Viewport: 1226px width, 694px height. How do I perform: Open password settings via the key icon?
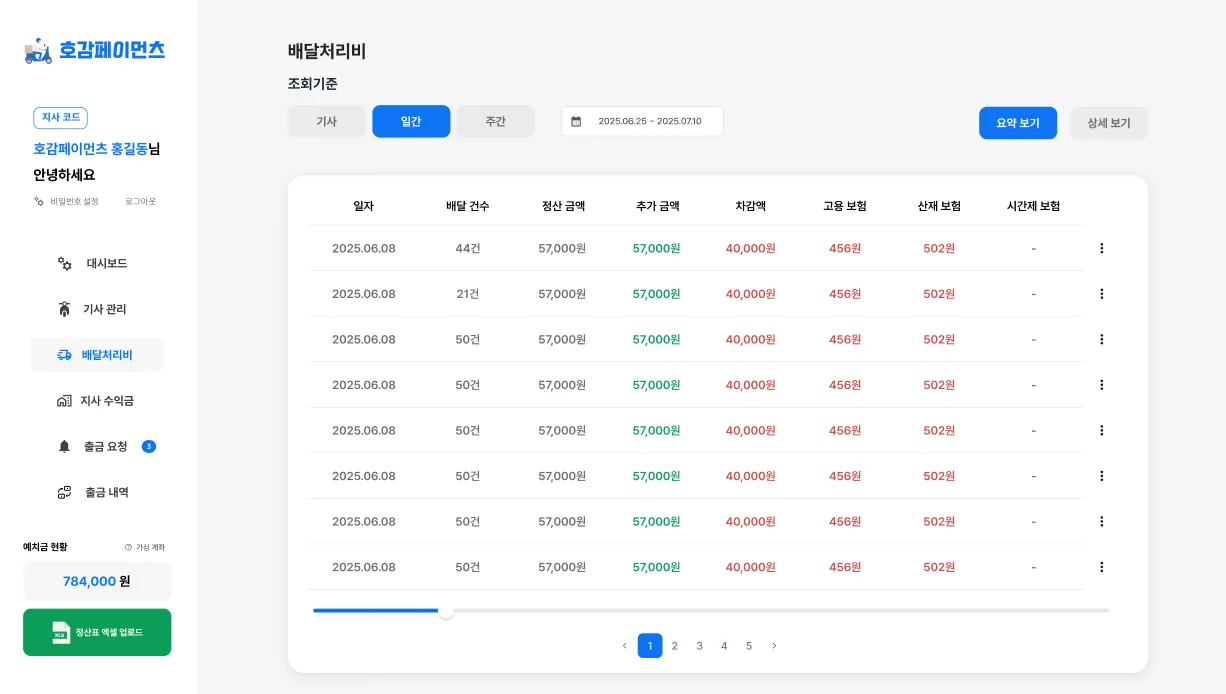click(x=39, y=201)
